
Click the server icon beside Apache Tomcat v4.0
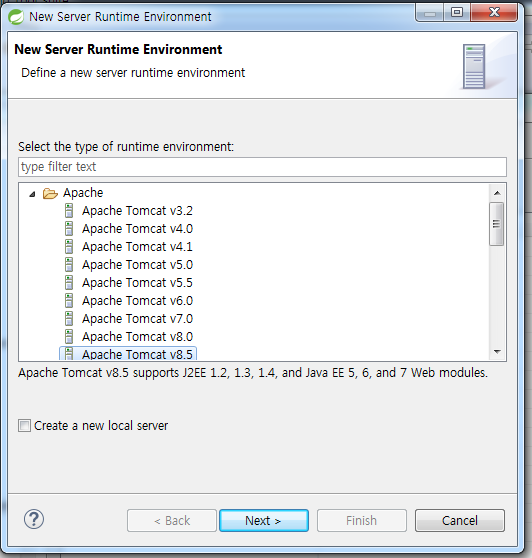[69, 228]
